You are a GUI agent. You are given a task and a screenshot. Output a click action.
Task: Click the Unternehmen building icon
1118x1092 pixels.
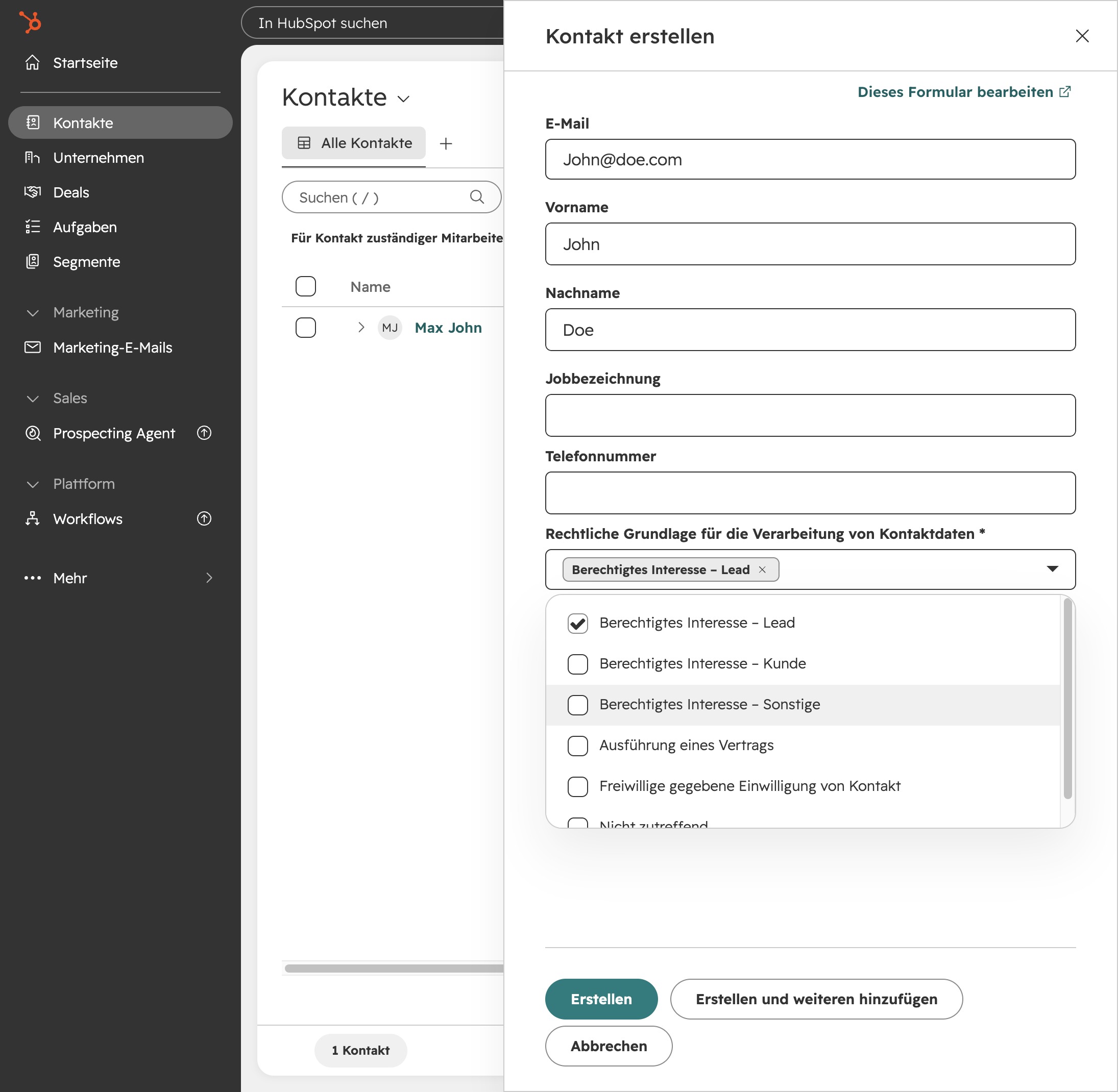click(x=33, y=157)
